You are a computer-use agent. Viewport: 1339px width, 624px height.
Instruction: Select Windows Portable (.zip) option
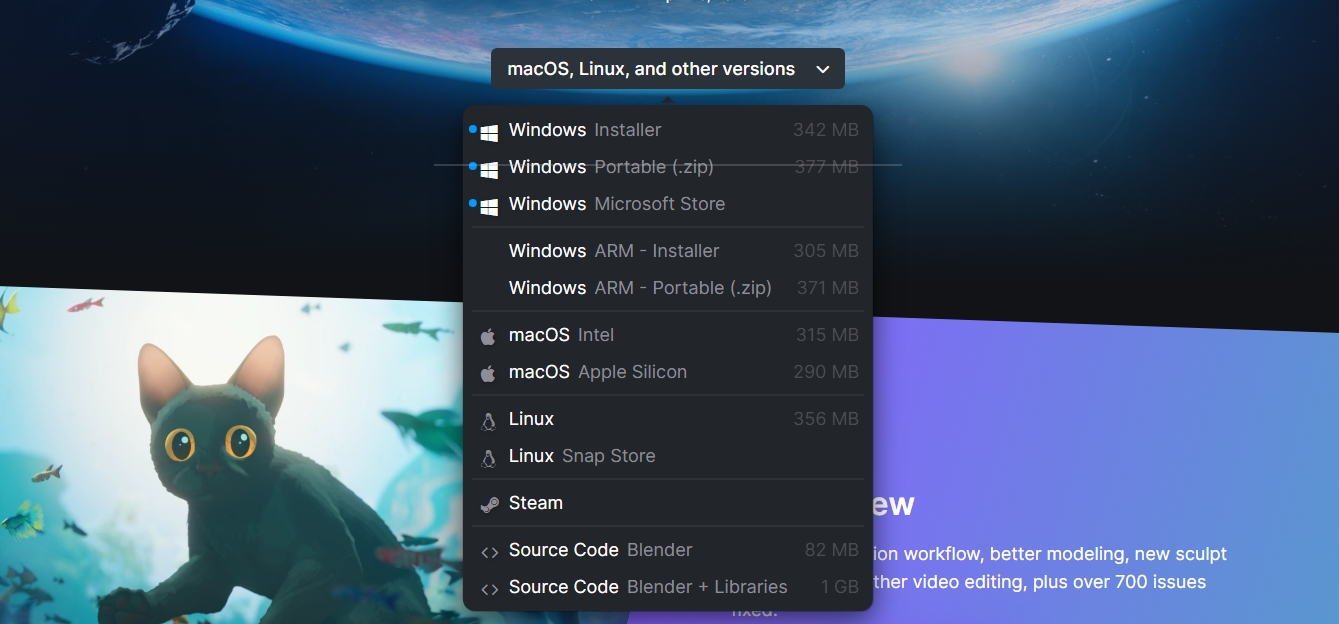point(668,167)
